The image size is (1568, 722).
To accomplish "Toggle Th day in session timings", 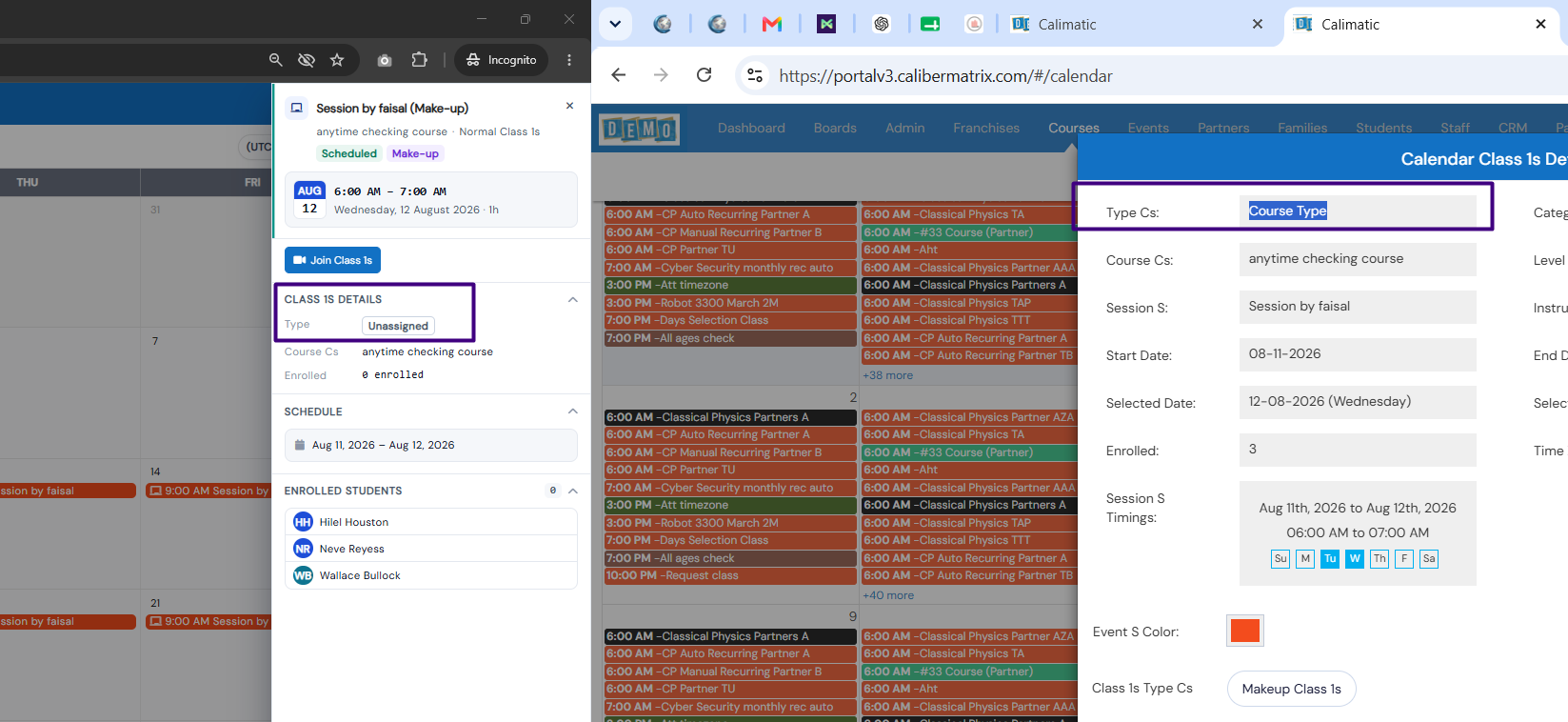I will coord(1379,559).
